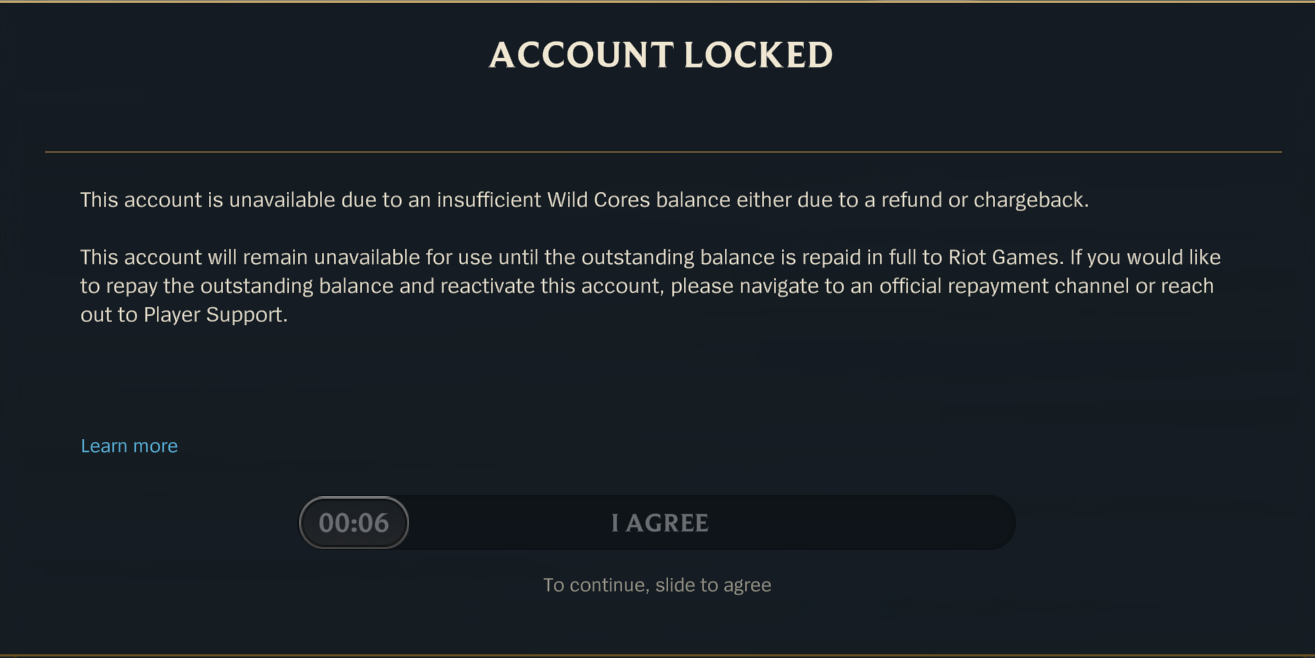Click the word 'LOCKED' in title

point(759,55)
